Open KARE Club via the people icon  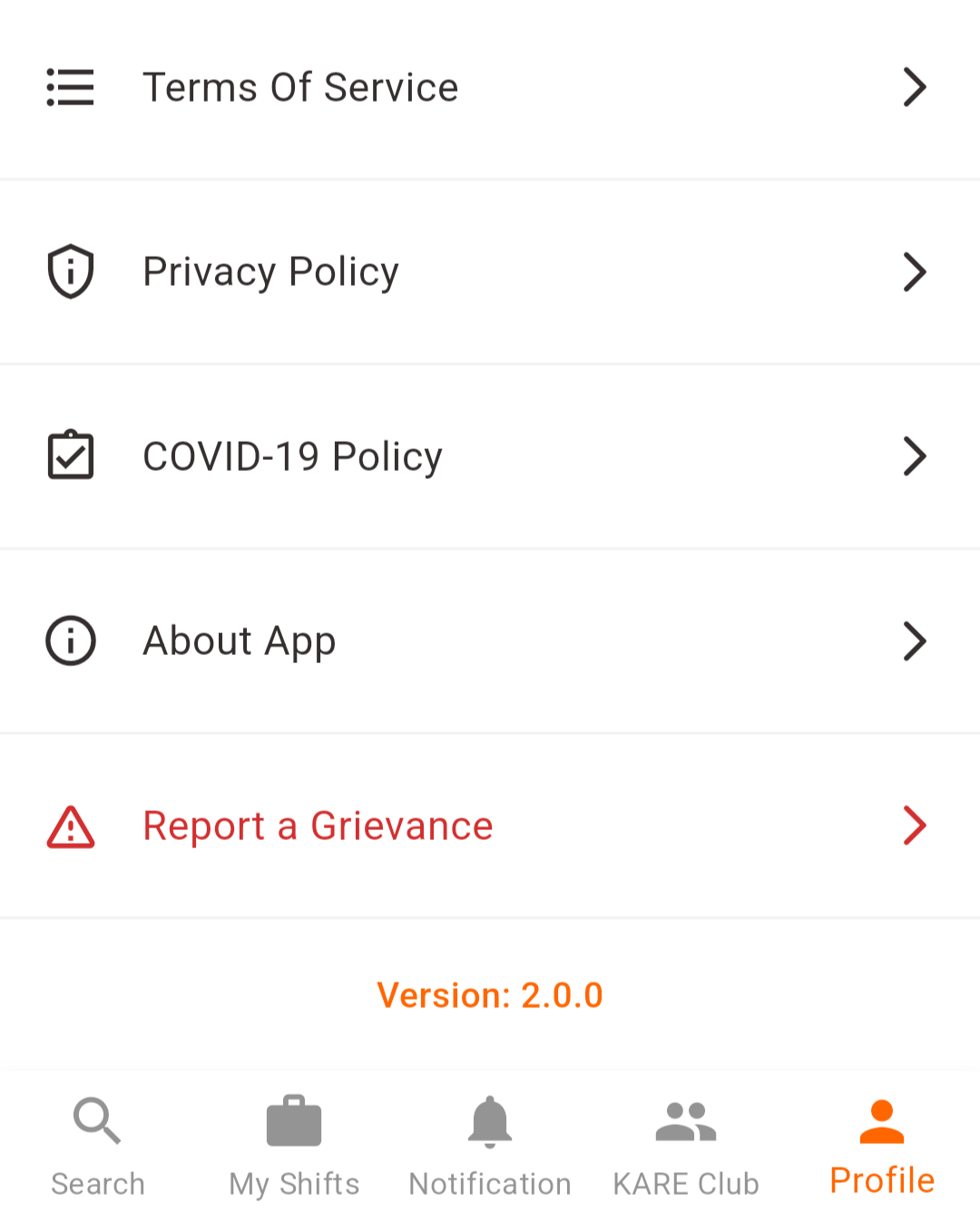coord(686,1121)
